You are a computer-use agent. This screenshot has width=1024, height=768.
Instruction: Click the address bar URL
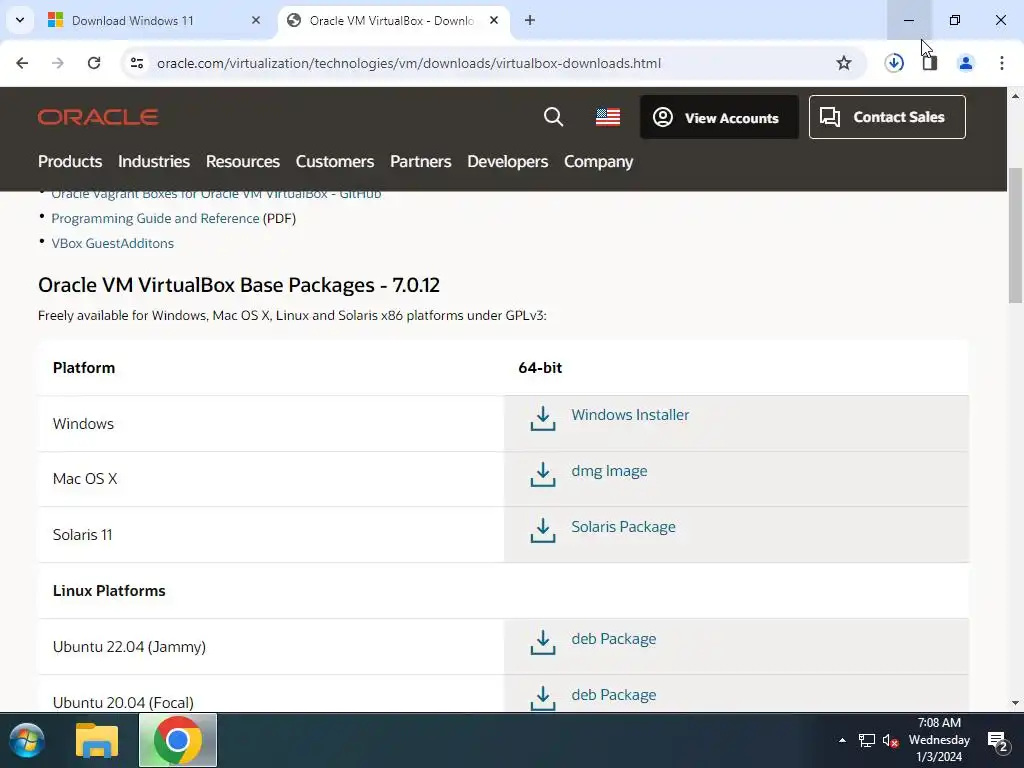[409, 63]
